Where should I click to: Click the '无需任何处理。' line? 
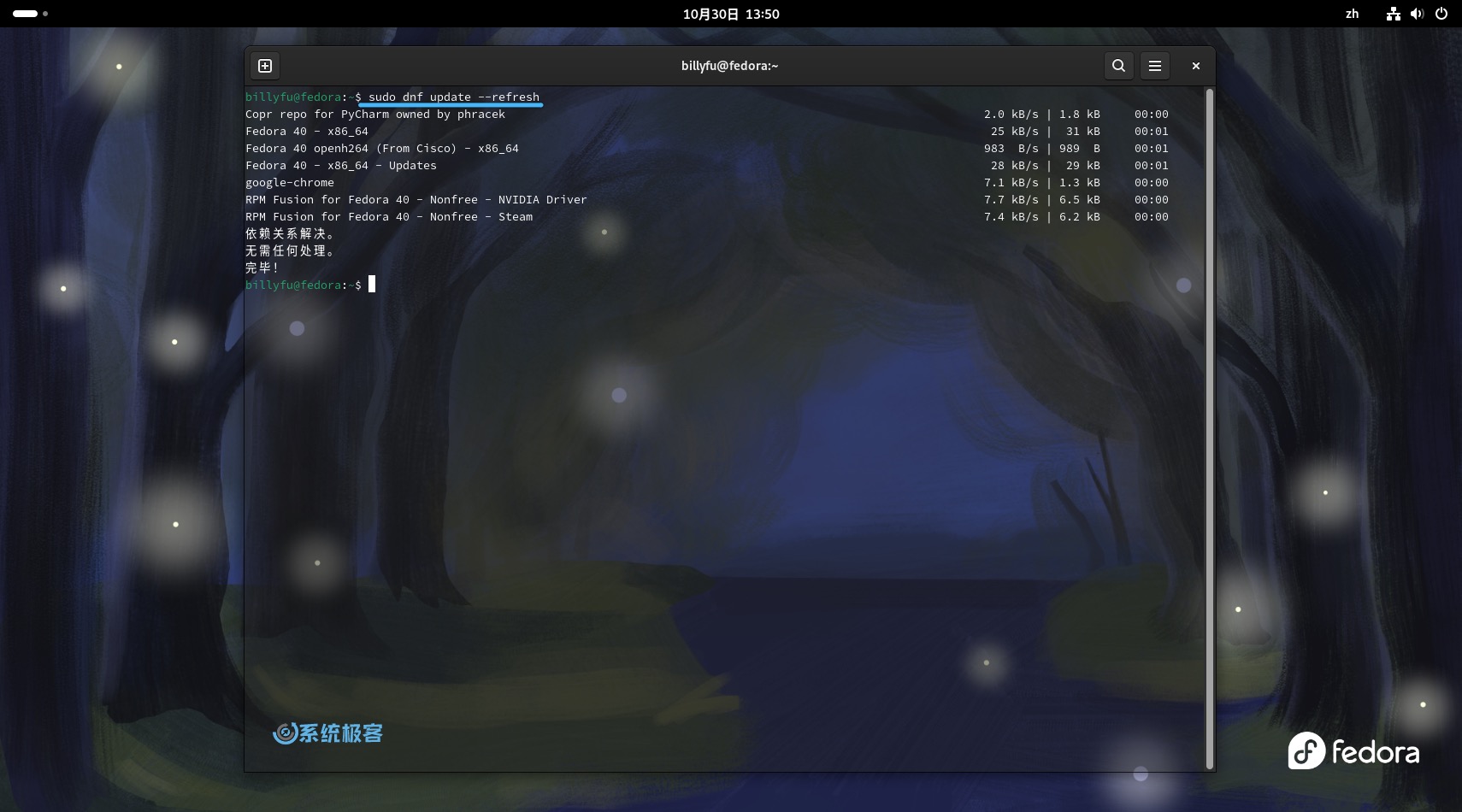291,250
